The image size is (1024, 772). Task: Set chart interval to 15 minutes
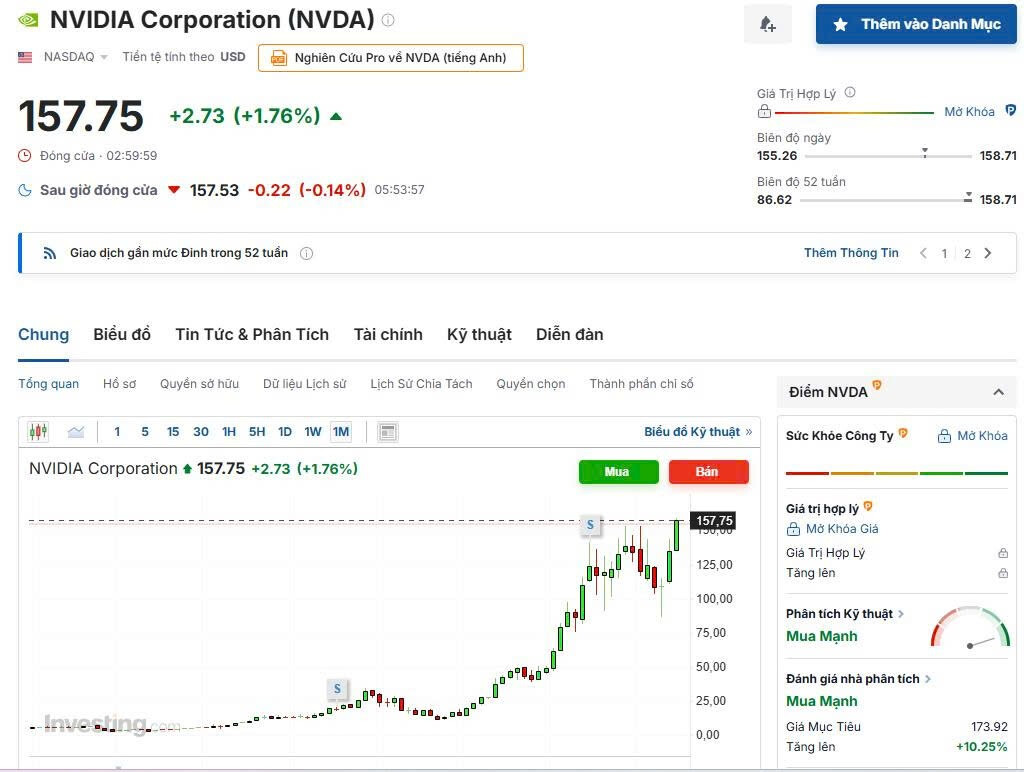(x=172, y=432)
